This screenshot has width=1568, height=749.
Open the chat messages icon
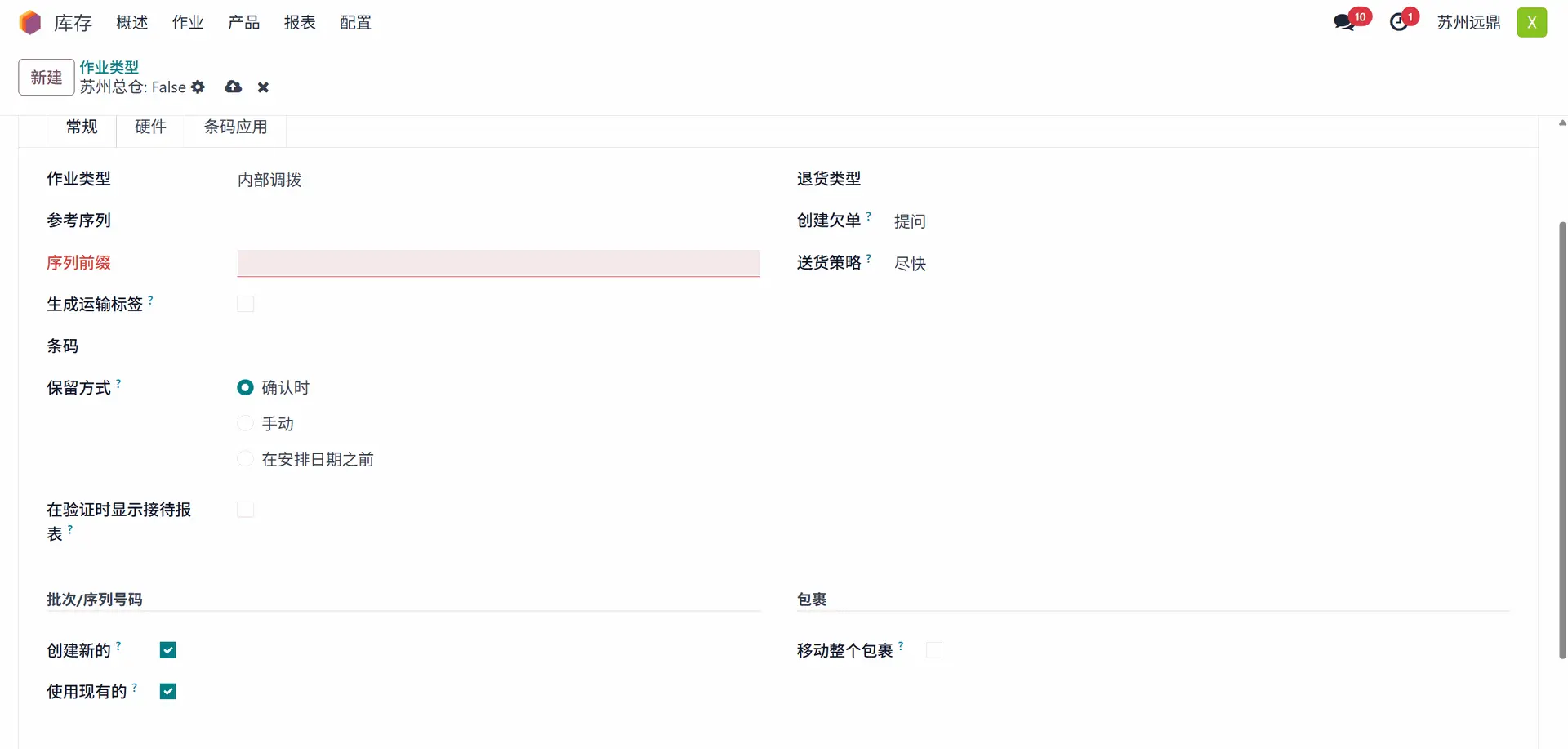pos(1344,22)
